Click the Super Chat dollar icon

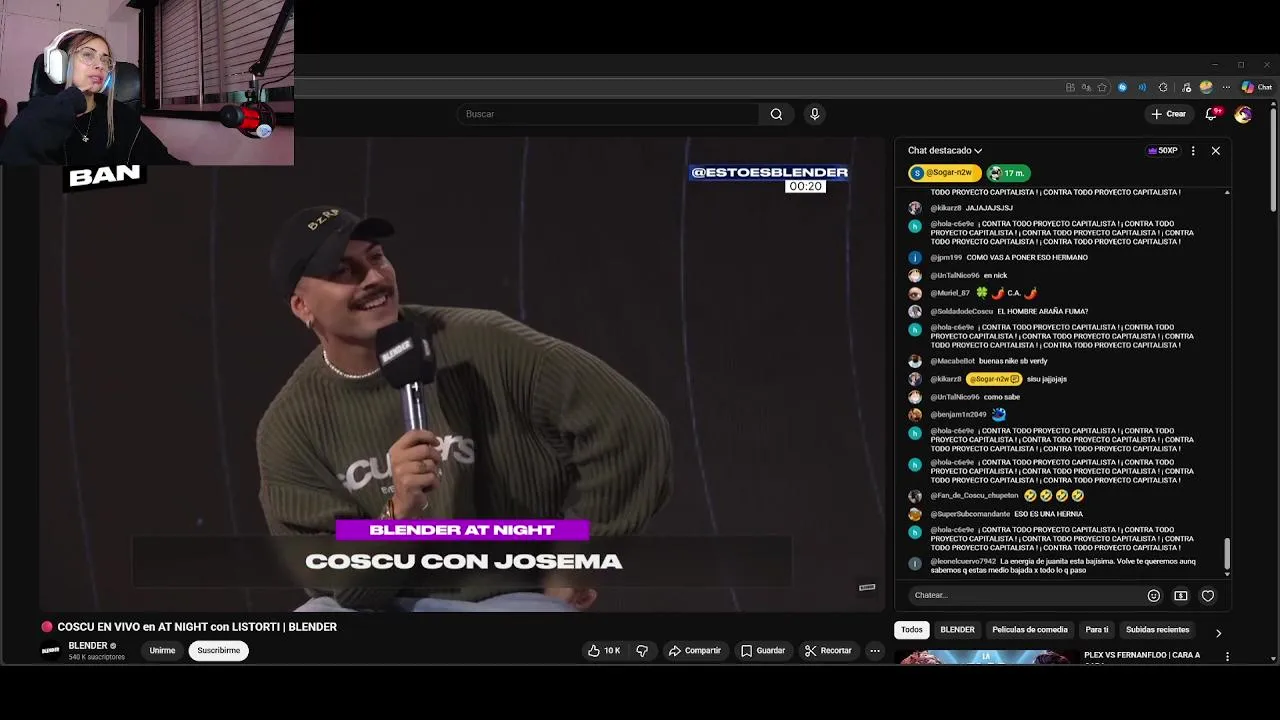coord(1180,595)
